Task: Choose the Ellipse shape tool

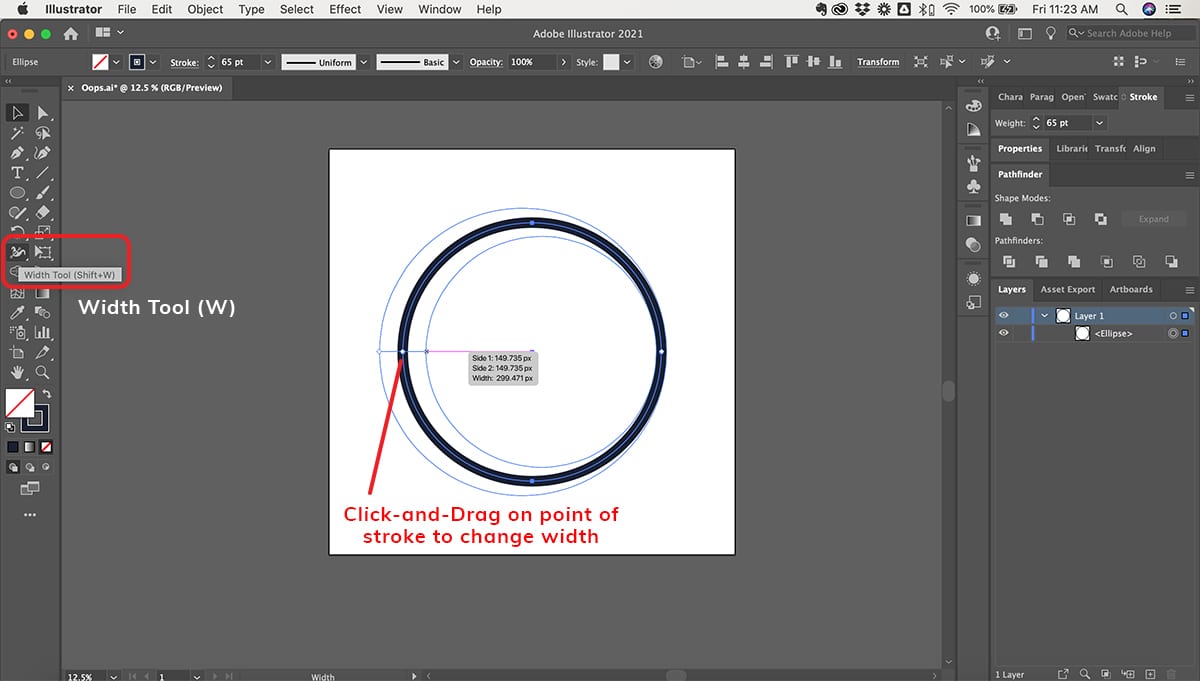Action: click(18, 193)
